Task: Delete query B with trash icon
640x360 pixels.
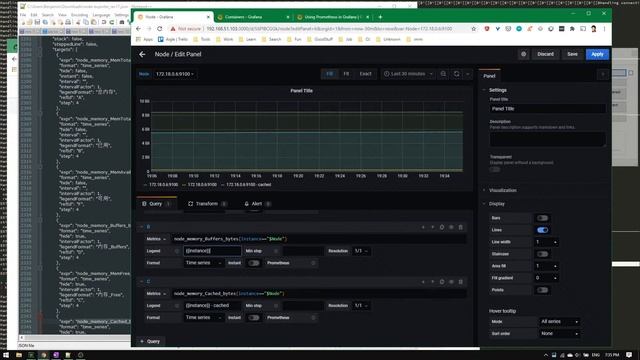Action: 460,227
